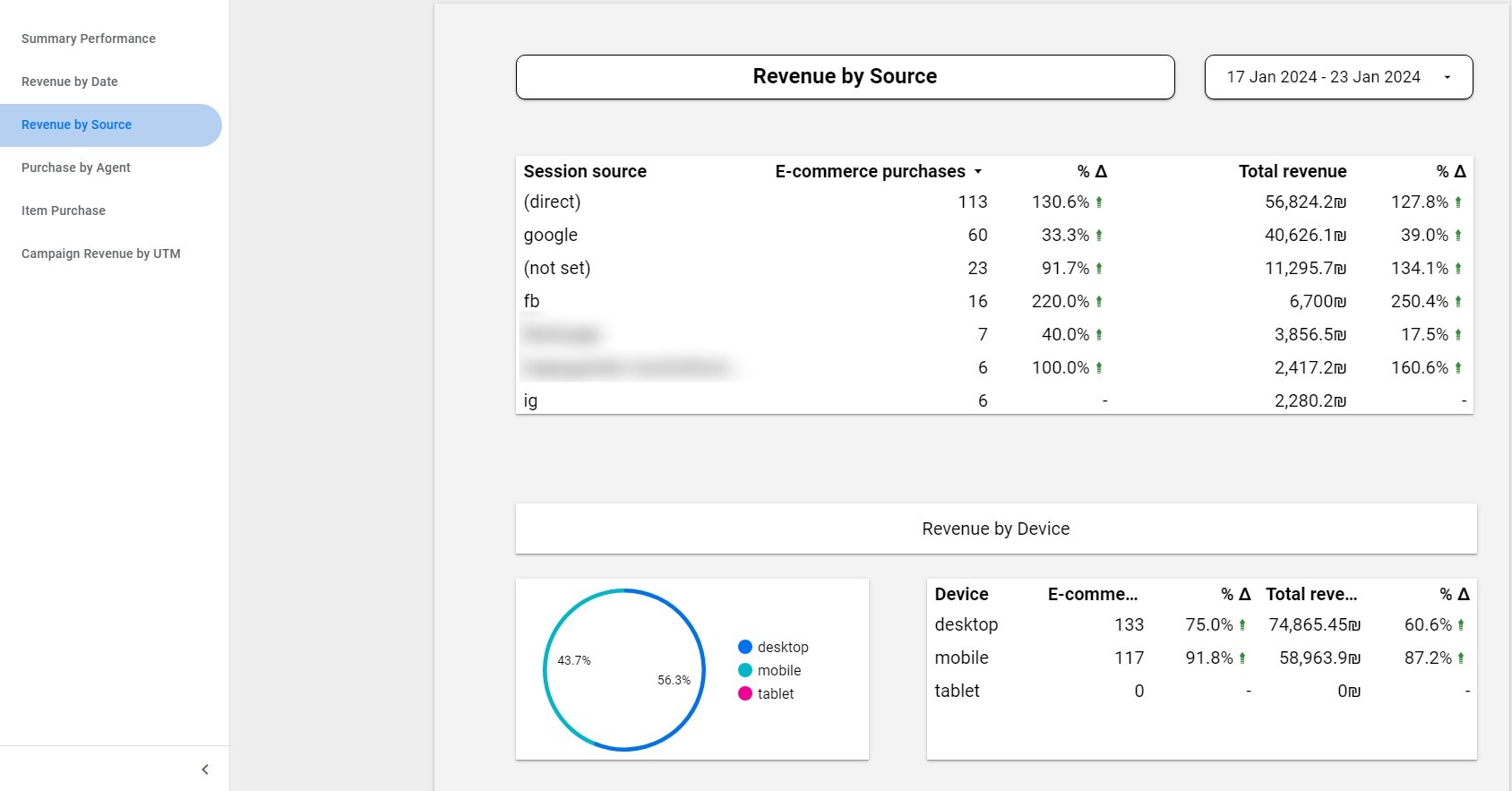
Task: Open the date range dropdown arrow
Action: pyautogui.click(x=1448, y=77)
